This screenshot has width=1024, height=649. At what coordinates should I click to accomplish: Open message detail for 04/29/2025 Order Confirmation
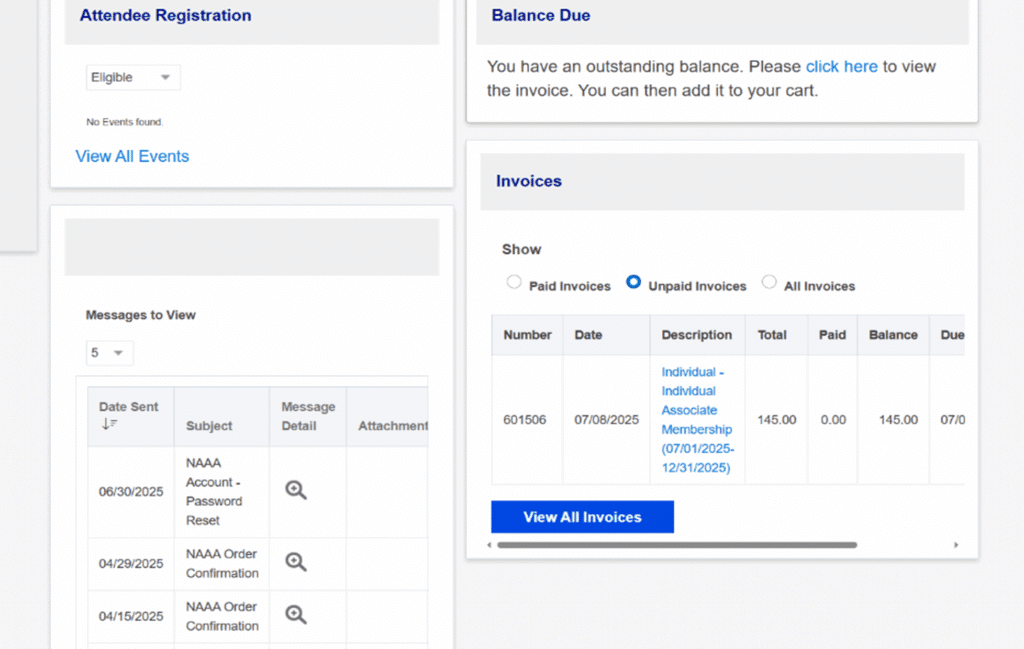click(x=296, y=562)
